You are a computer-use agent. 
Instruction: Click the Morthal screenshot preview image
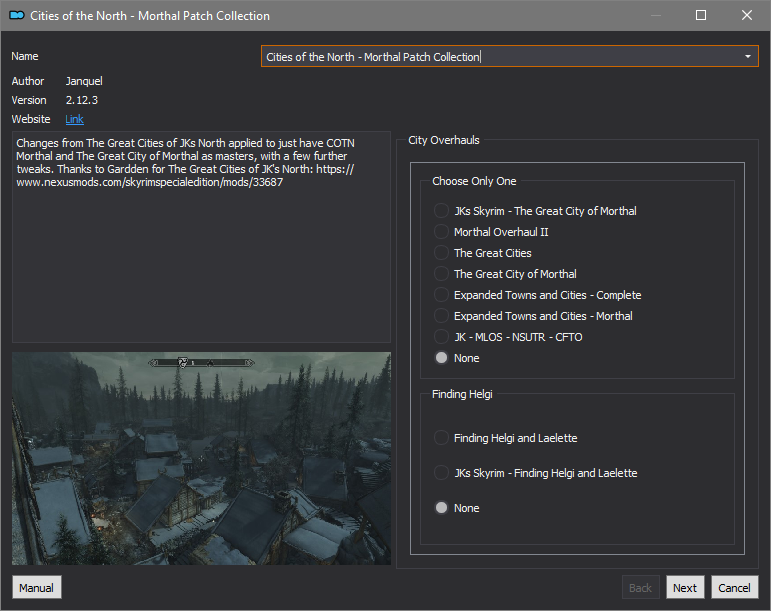[202, 458]
